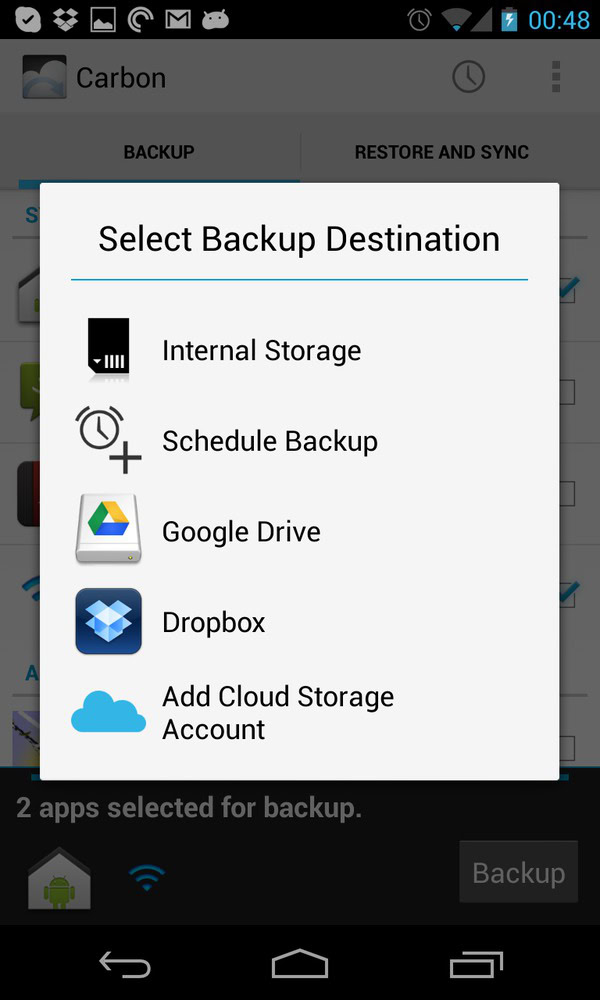
Task: Tap the Android home app icon in the selection bar
Action: click(58, 879)
